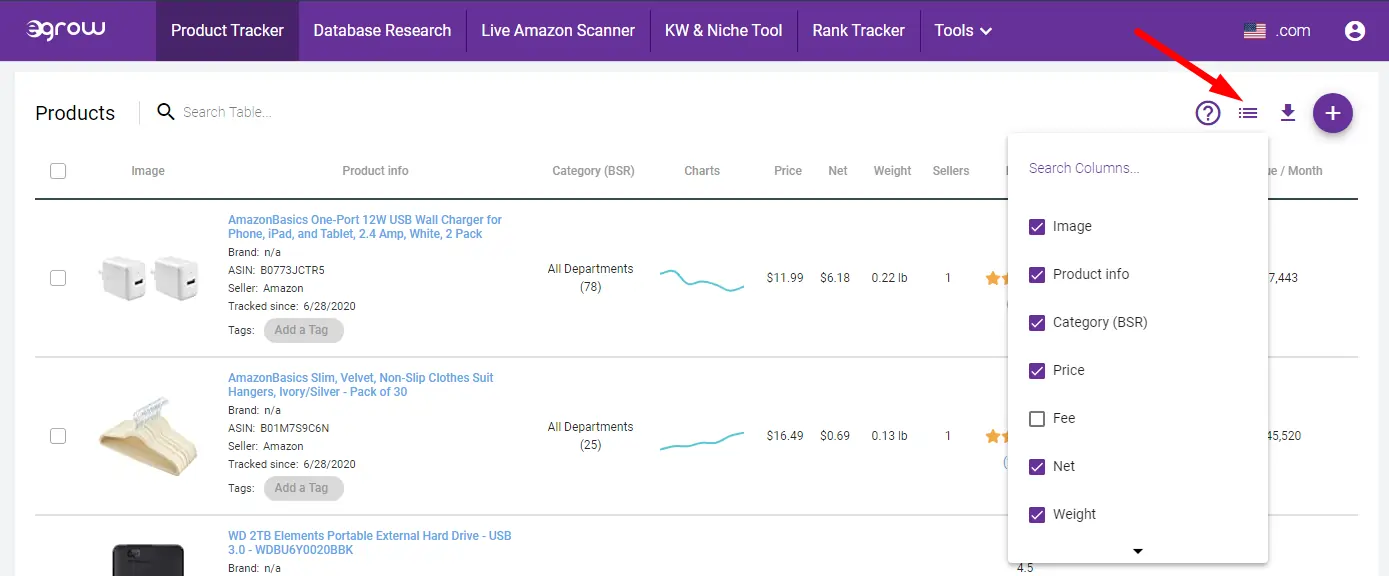Click the search magnifier beside Search Table

(165, 111)
